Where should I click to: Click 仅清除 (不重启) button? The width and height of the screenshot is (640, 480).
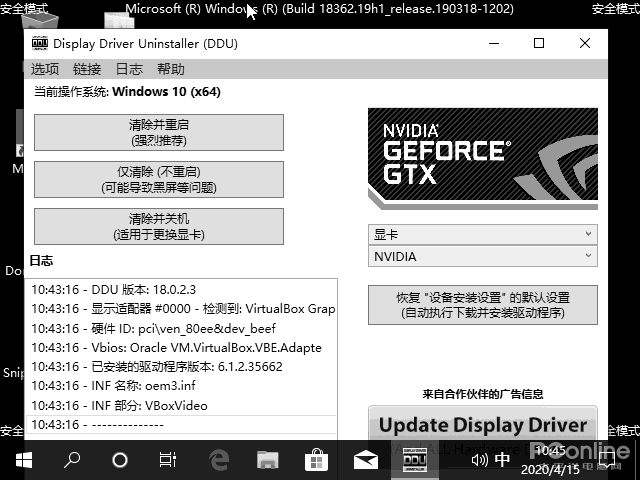(159, 180)
